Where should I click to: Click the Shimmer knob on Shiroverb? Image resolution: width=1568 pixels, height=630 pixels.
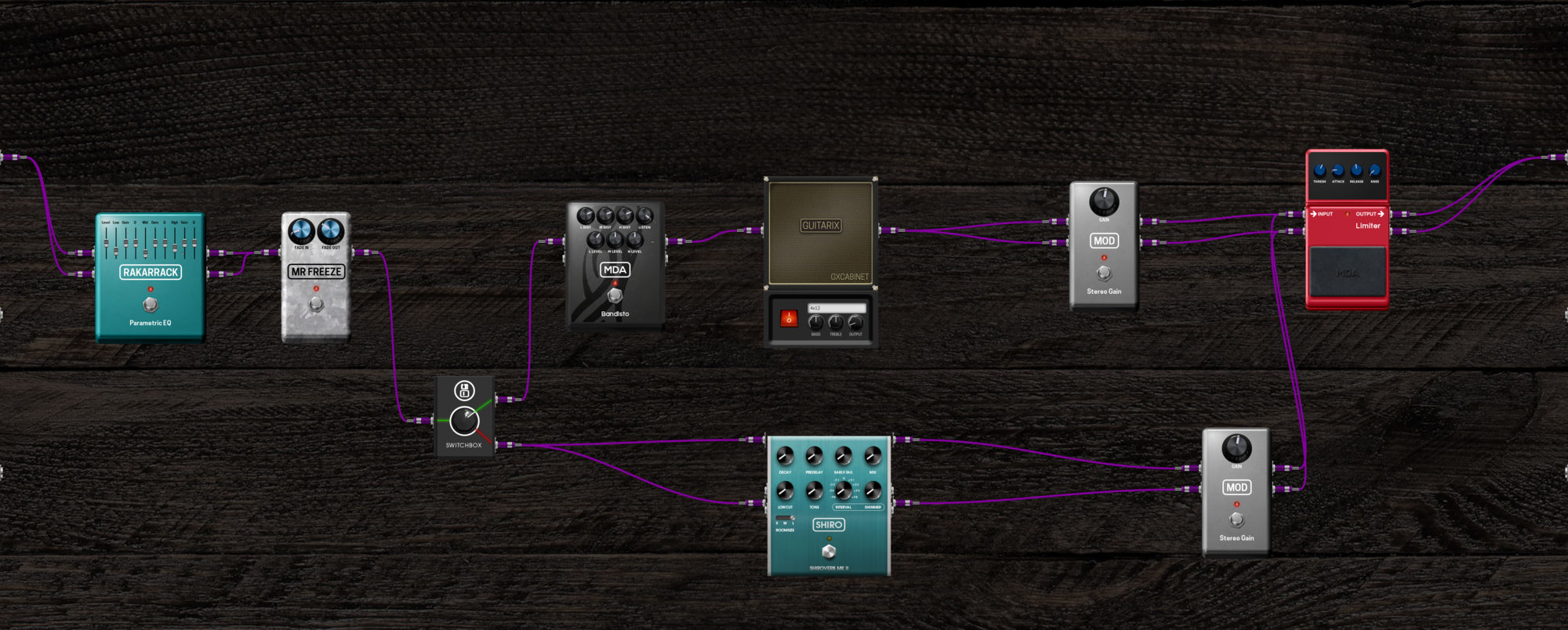(x=873, y=491)
